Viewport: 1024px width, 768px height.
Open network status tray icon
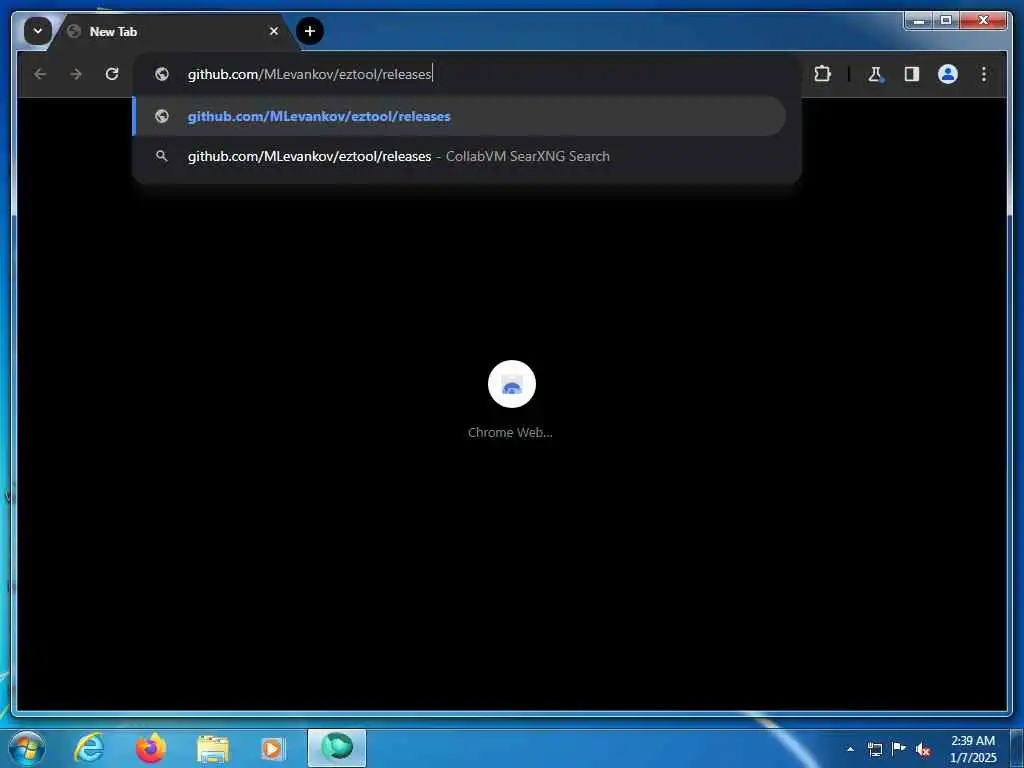click(x=874, y=749)
